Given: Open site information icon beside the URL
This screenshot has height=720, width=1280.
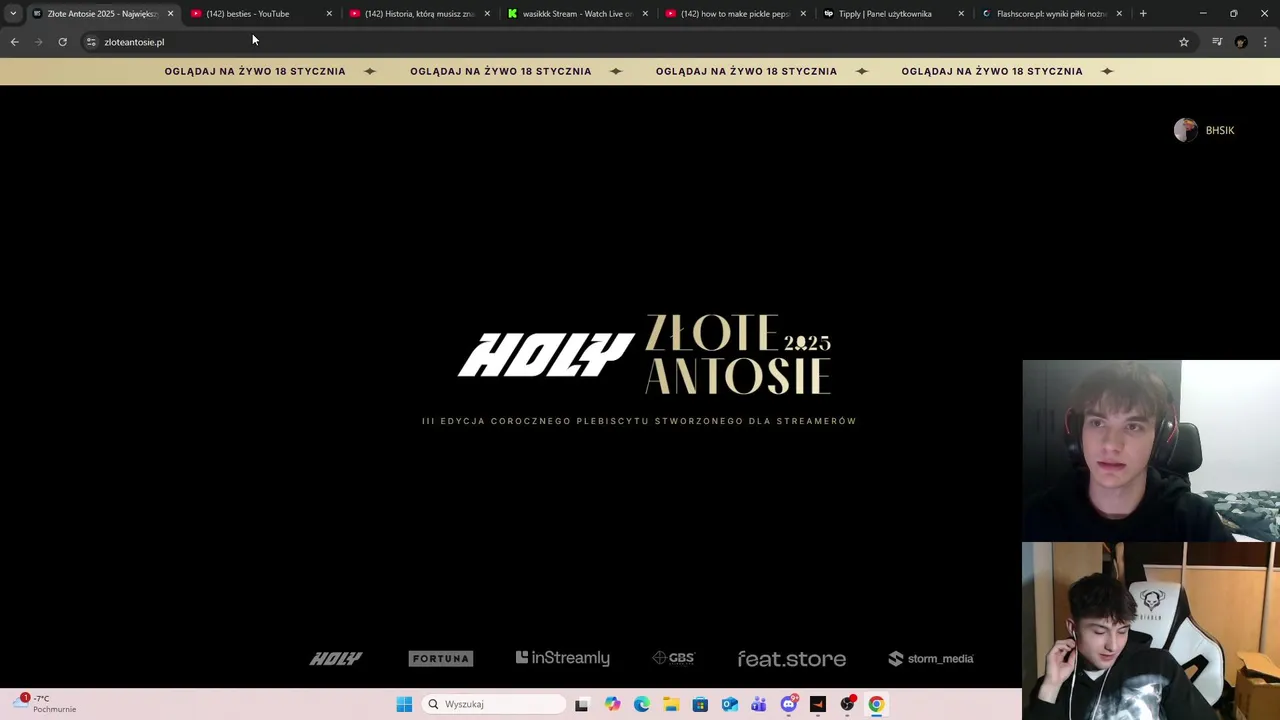Looking at the screenshot, I should (91, 42).
